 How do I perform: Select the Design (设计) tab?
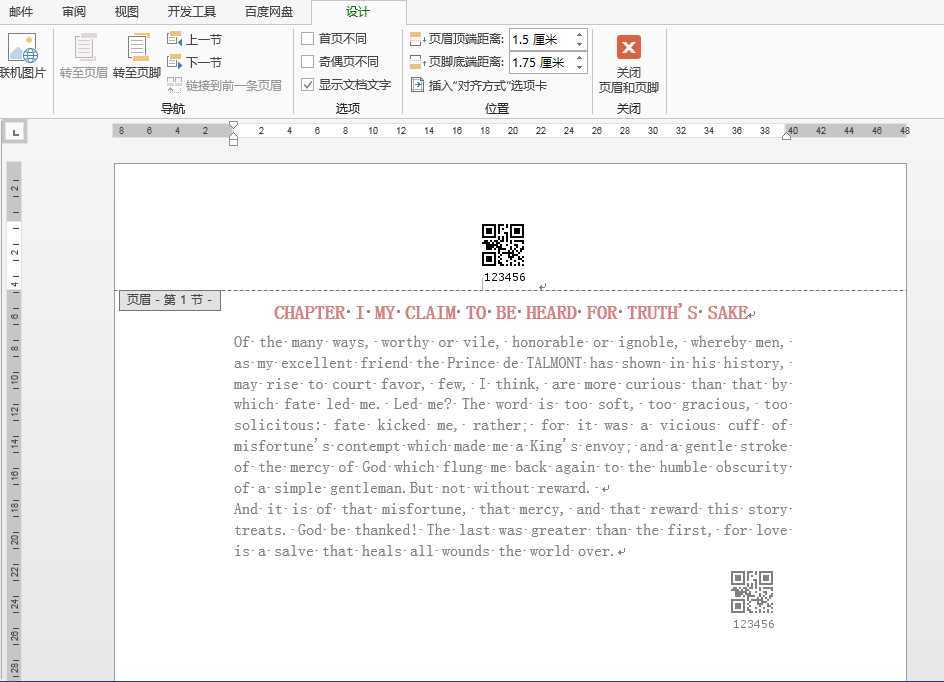tap(358, 11)
